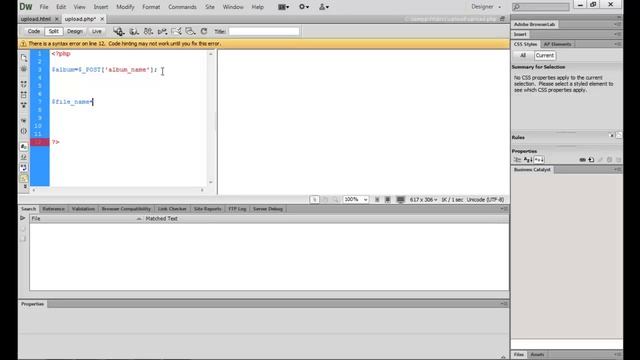Image resolution: width=640 pixels, height=360 pixels.
Task: Switch to the Validation tab
Action: tap(83, 209)
